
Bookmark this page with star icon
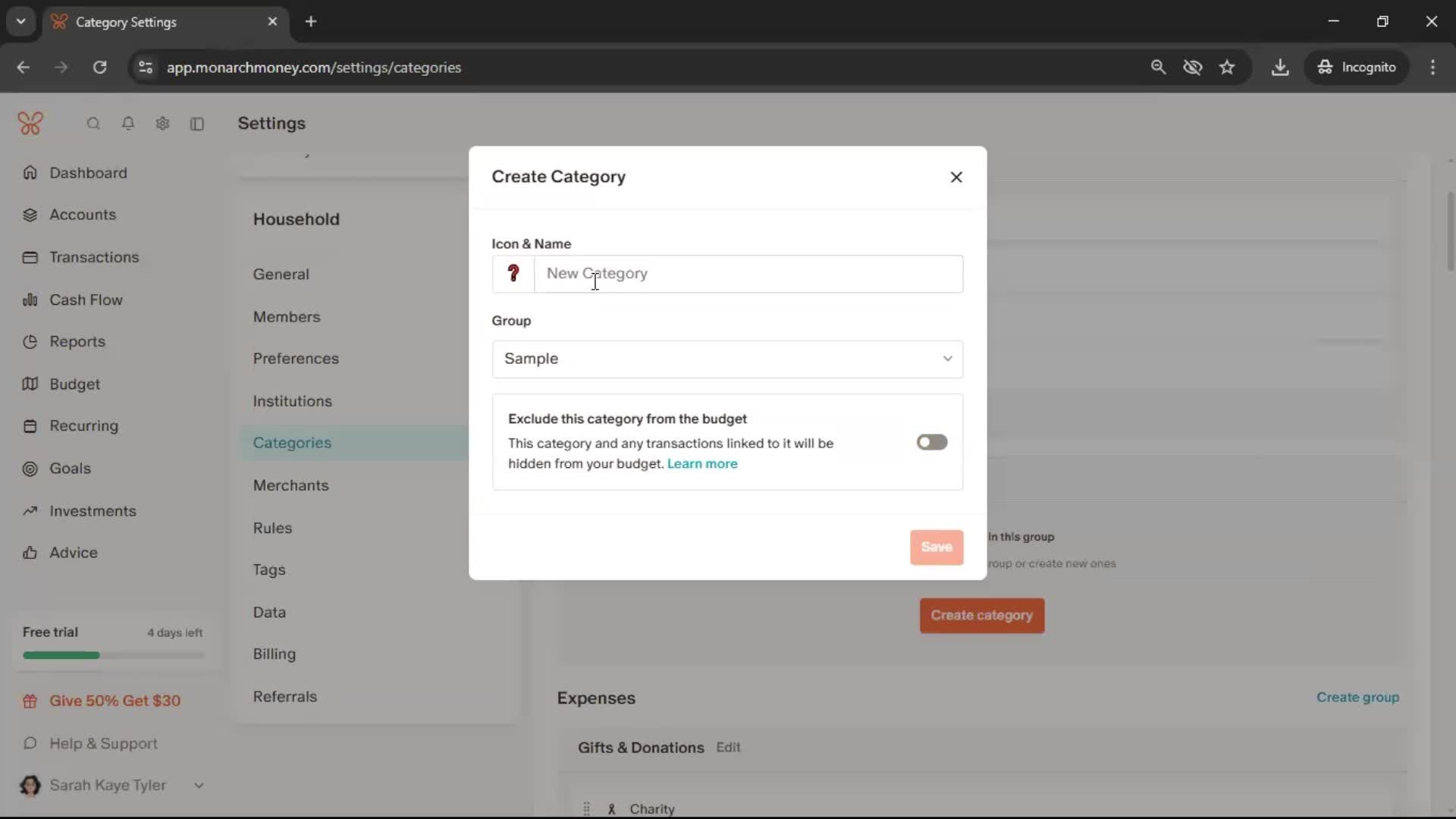1227,67
